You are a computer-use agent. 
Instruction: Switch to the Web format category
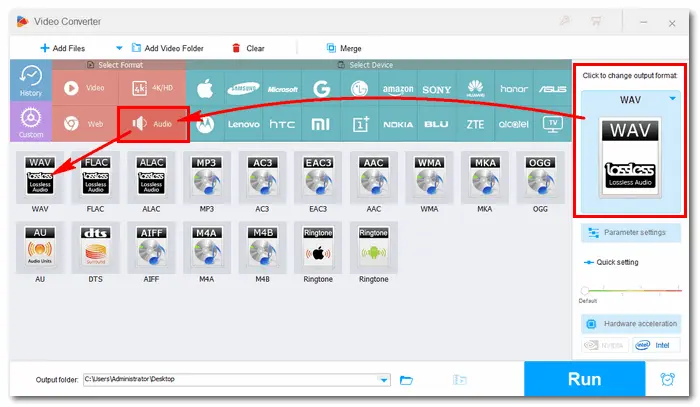pyautogui.click(x=85, y=124)
